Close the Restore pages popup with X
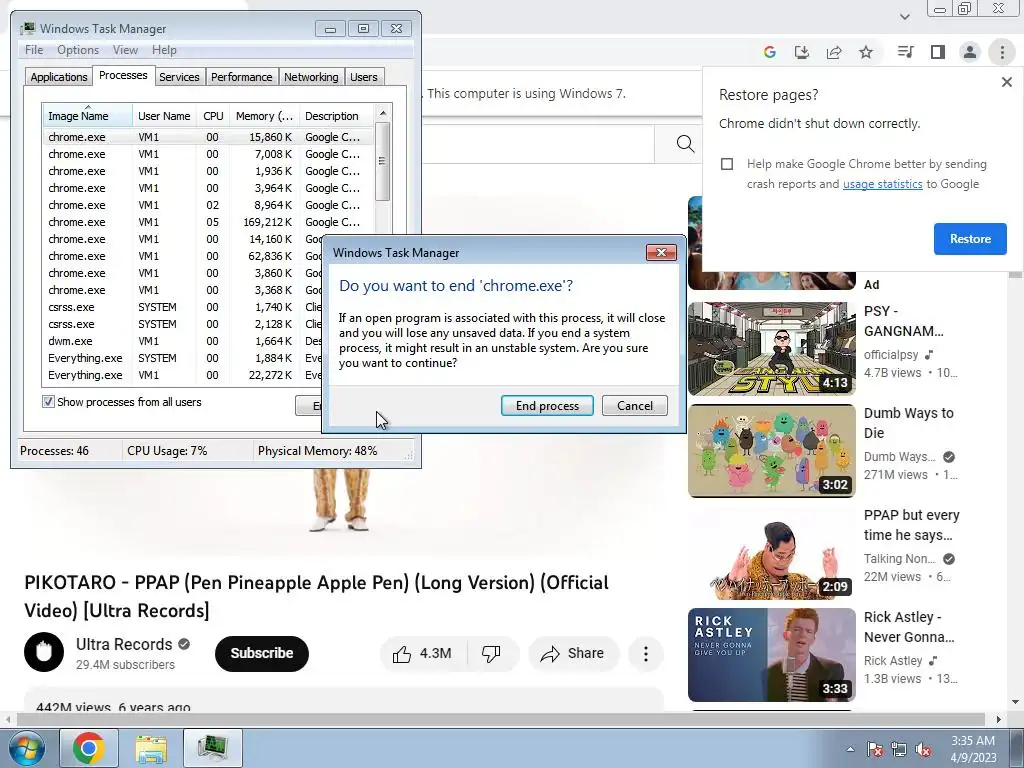The width and height of the screenshot is (1024, 768). pyautogui.click(x=1006, y=82)
